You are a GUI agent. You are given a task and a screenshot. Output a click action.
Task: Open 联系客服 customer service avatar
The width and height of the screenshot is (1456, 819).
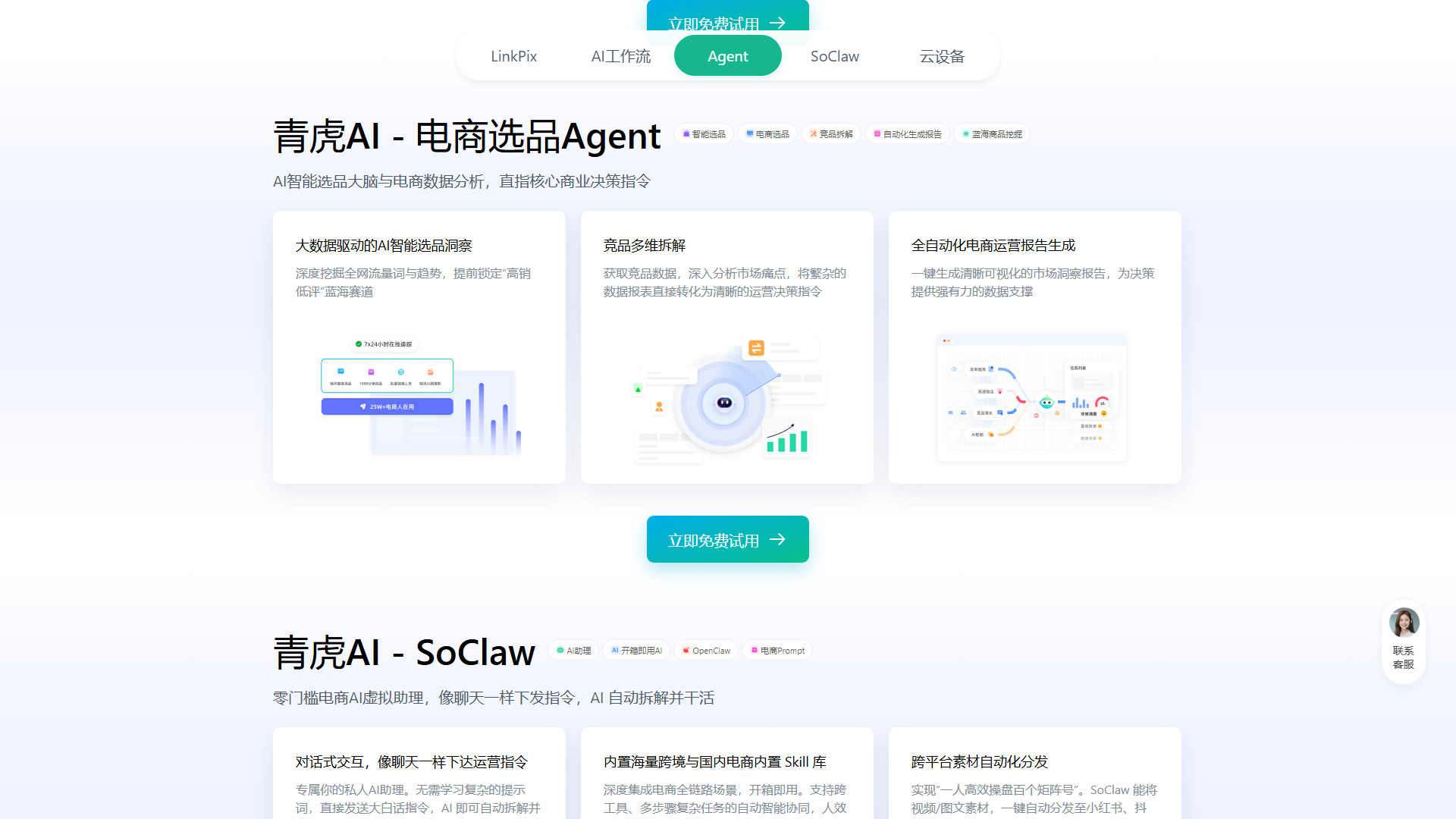(1404, 623)
